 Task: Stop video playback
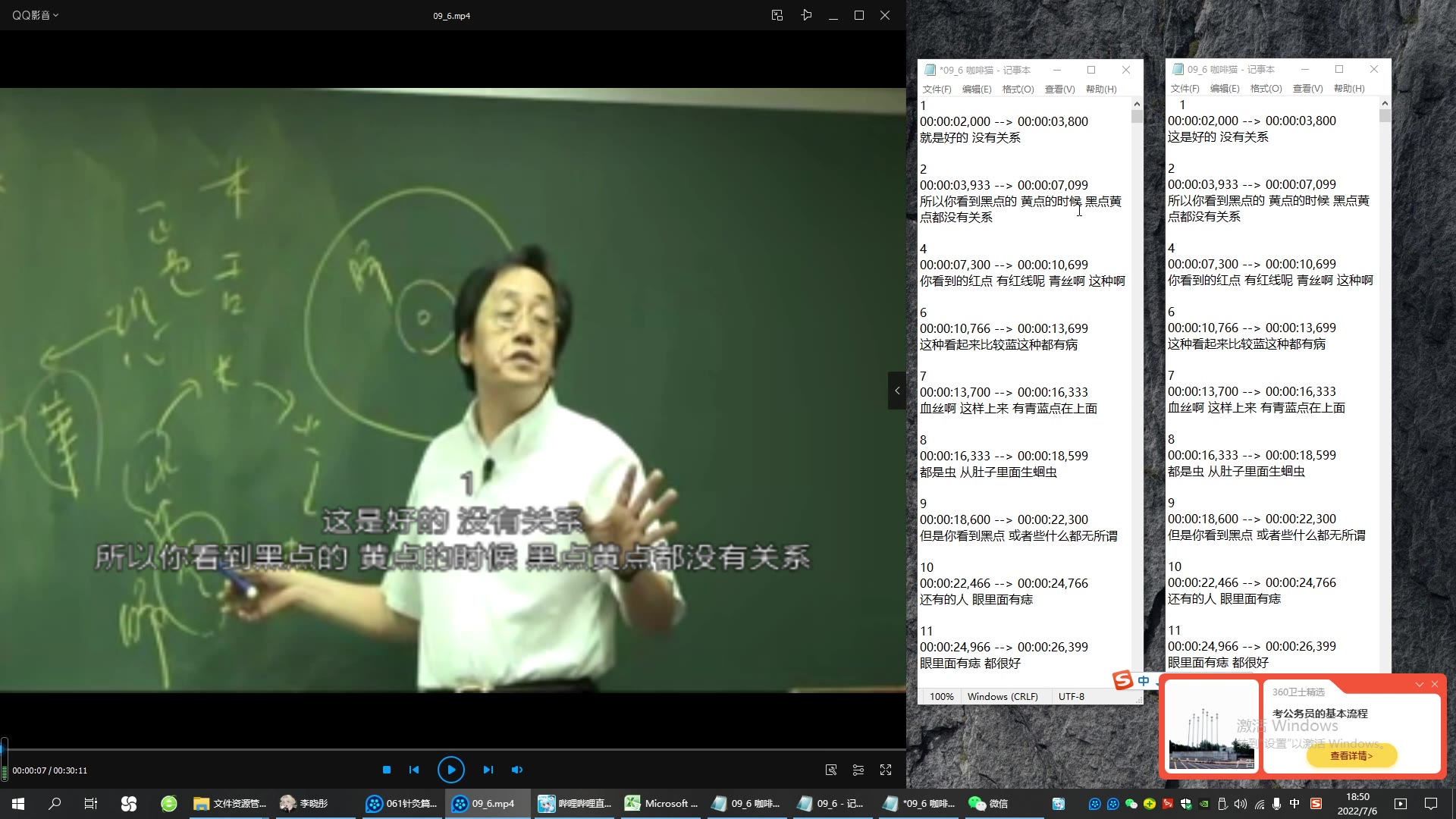coord(387,770)
